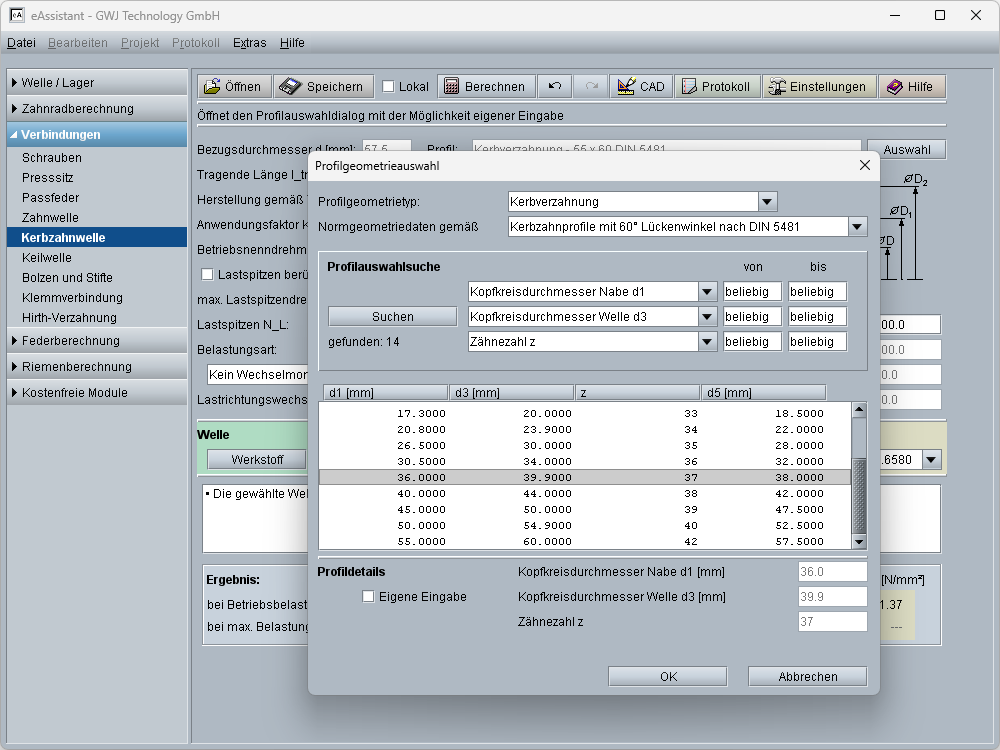
Task: Confirm the dialog with OK
Action: pyautogui.click(x=668, y=677)
